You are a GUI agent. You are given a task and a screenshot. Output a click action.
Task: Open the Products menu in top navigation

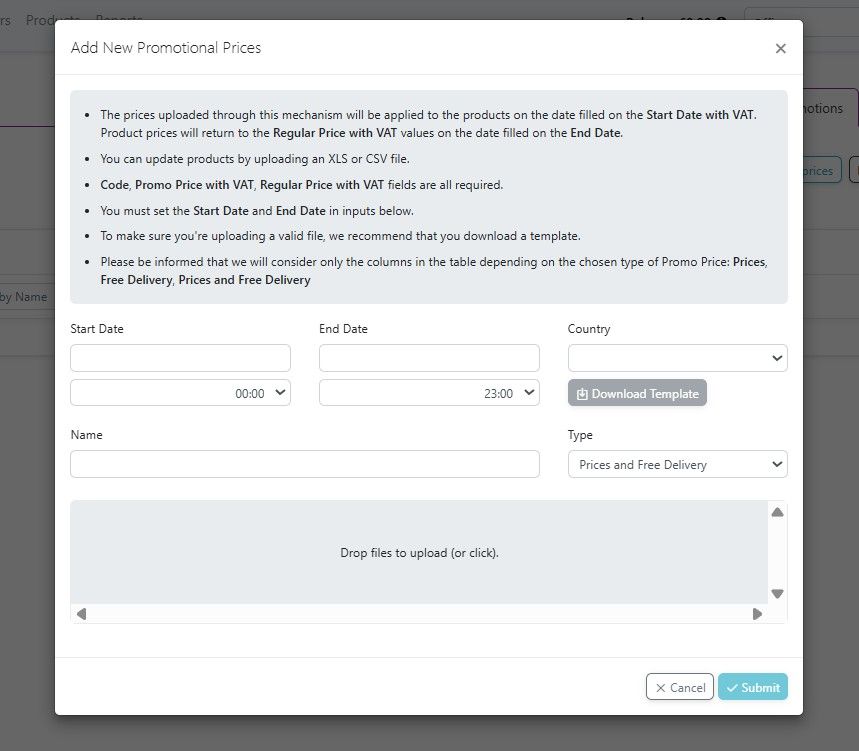(53, 20)
